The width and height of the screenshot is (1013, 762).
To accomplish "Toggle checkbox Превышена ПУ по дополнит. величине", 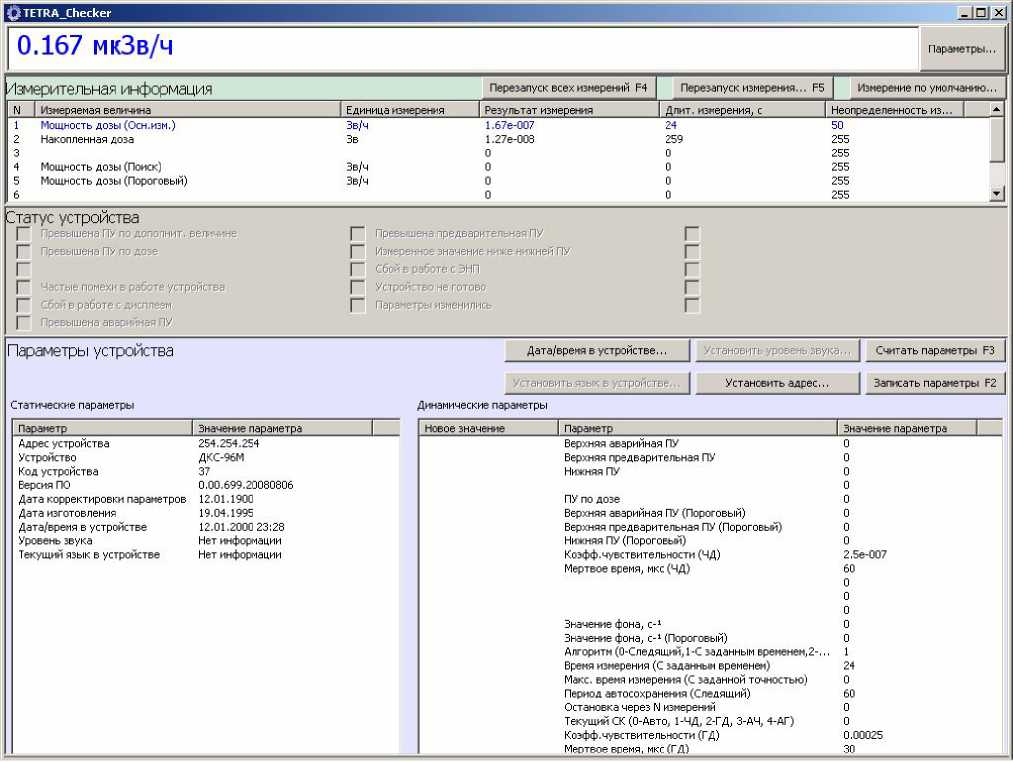I will coord(23,233).
